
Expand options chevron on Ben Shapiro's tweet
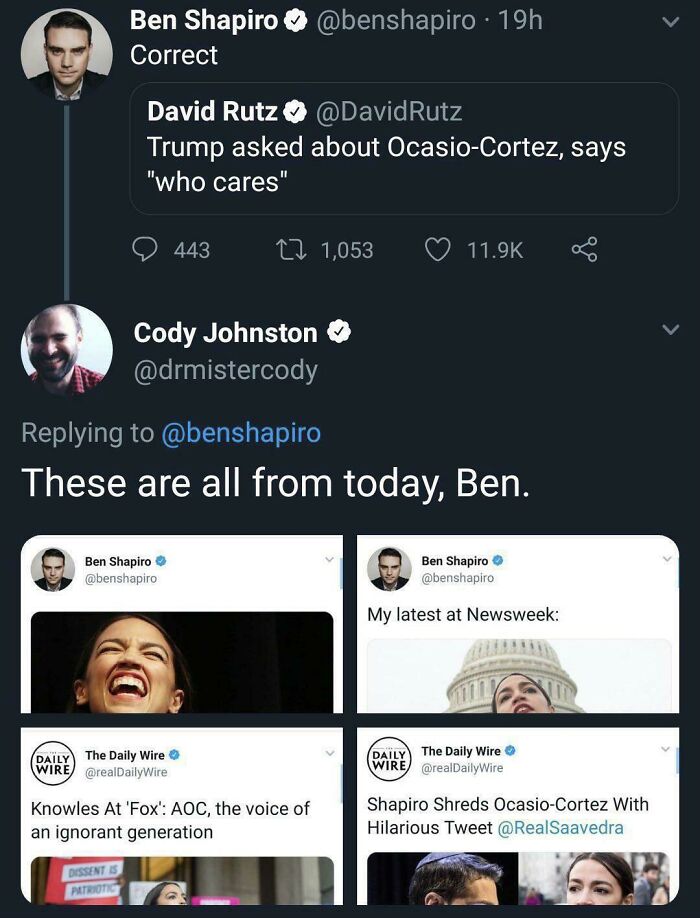point(670,22)
